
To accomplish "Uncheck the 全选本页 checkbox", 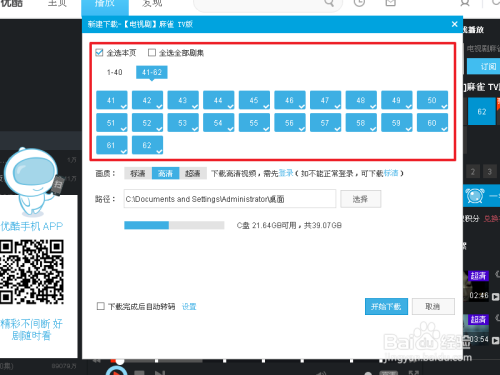I will pos(99,53).
